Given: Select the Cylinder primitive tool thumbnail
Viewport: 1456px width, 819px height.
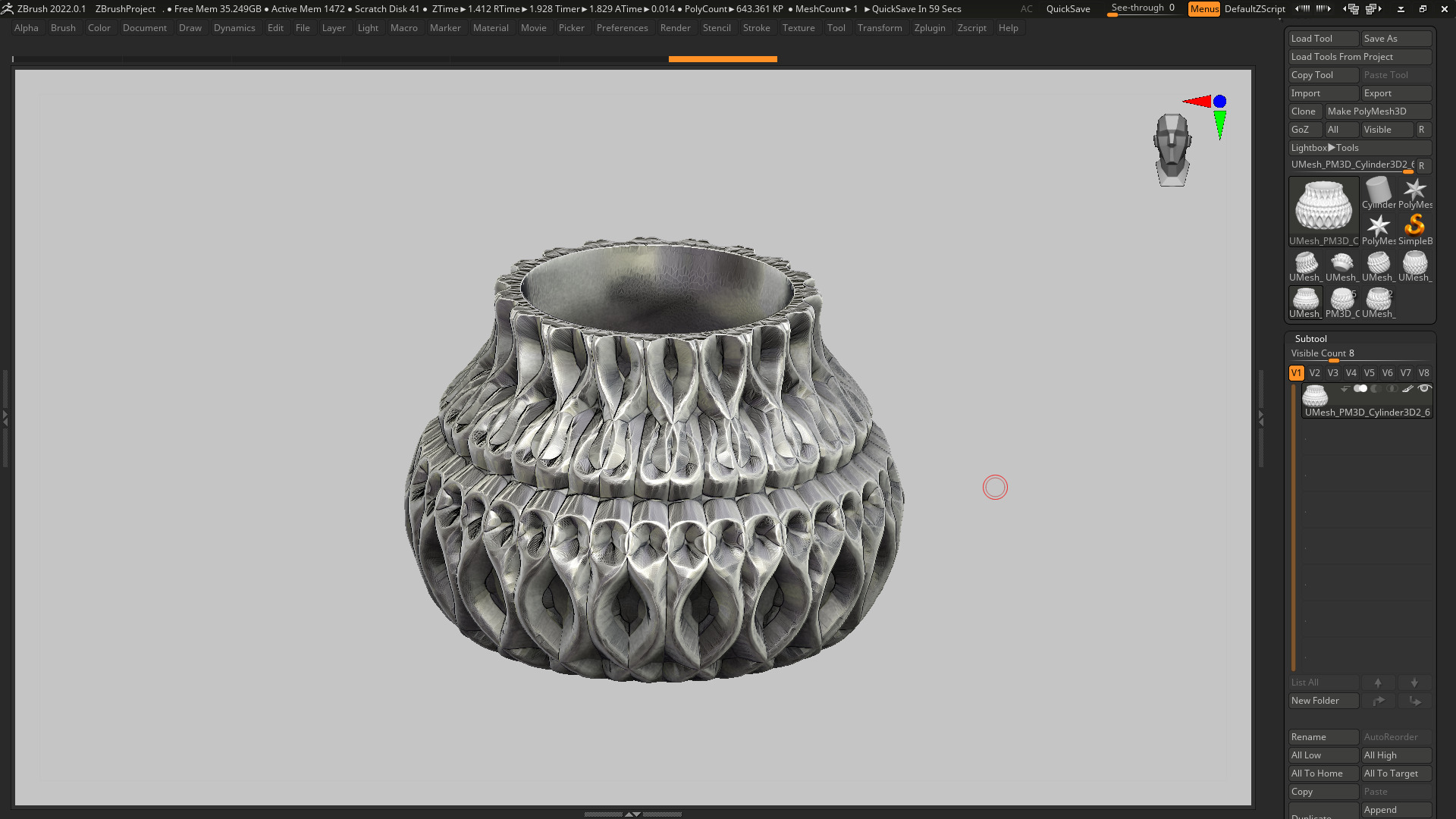Looking at the screenshot, I should click(1379, 193).
